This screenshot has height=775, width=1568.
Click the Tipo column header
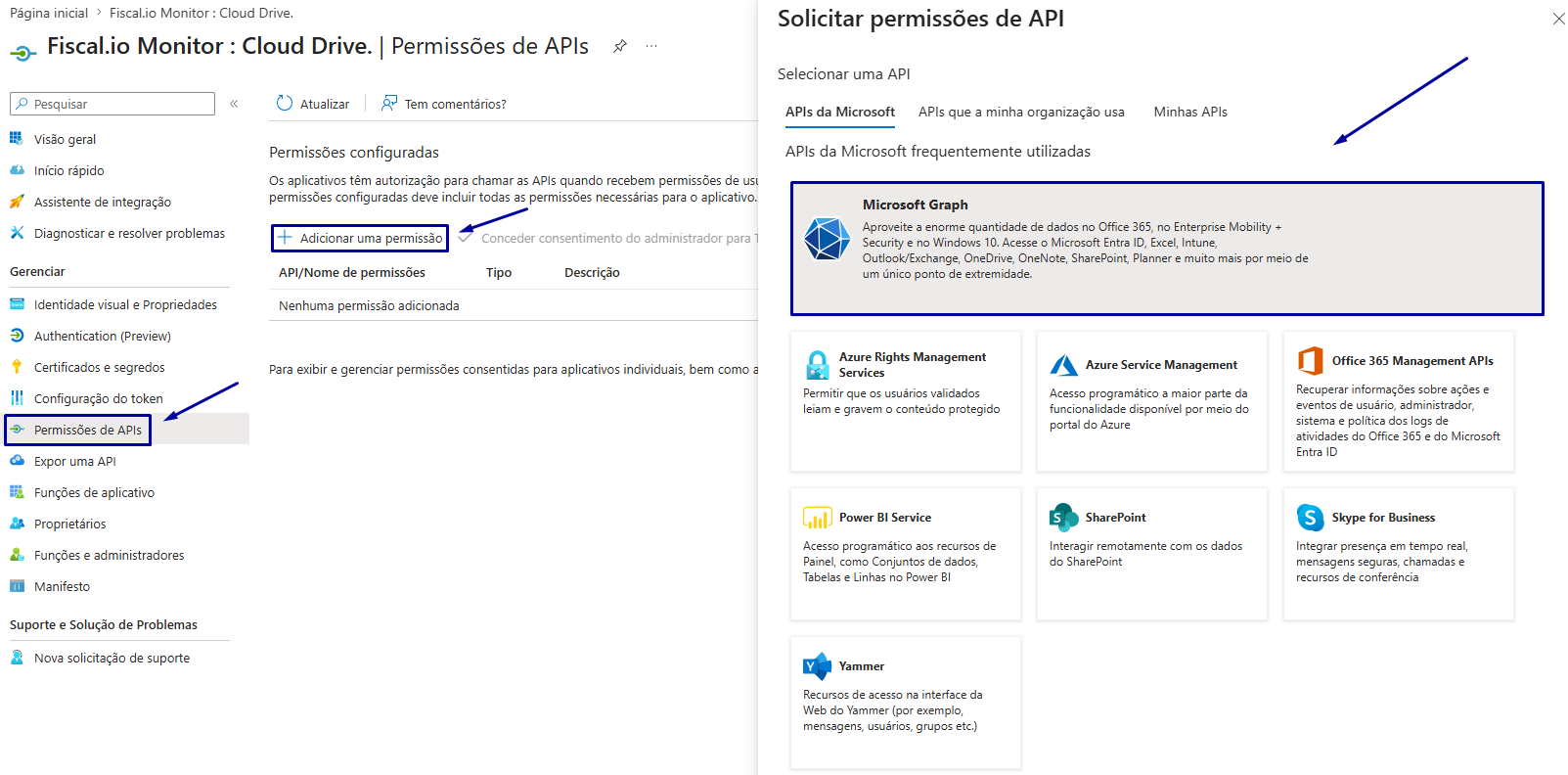(499, 273)
